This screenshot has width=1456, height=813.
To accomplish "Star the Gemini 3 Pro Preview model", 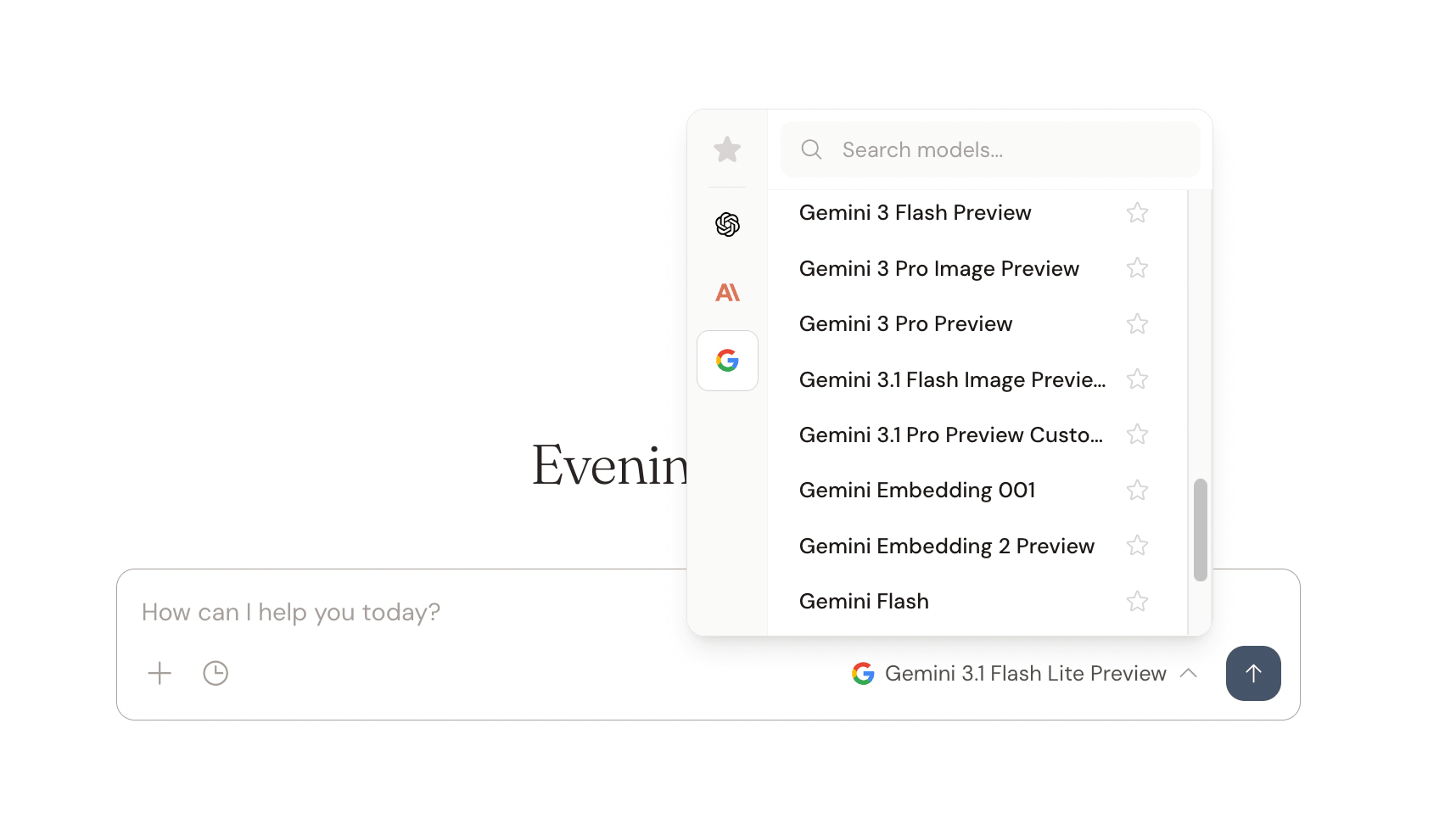I will tap(1137, 324).
